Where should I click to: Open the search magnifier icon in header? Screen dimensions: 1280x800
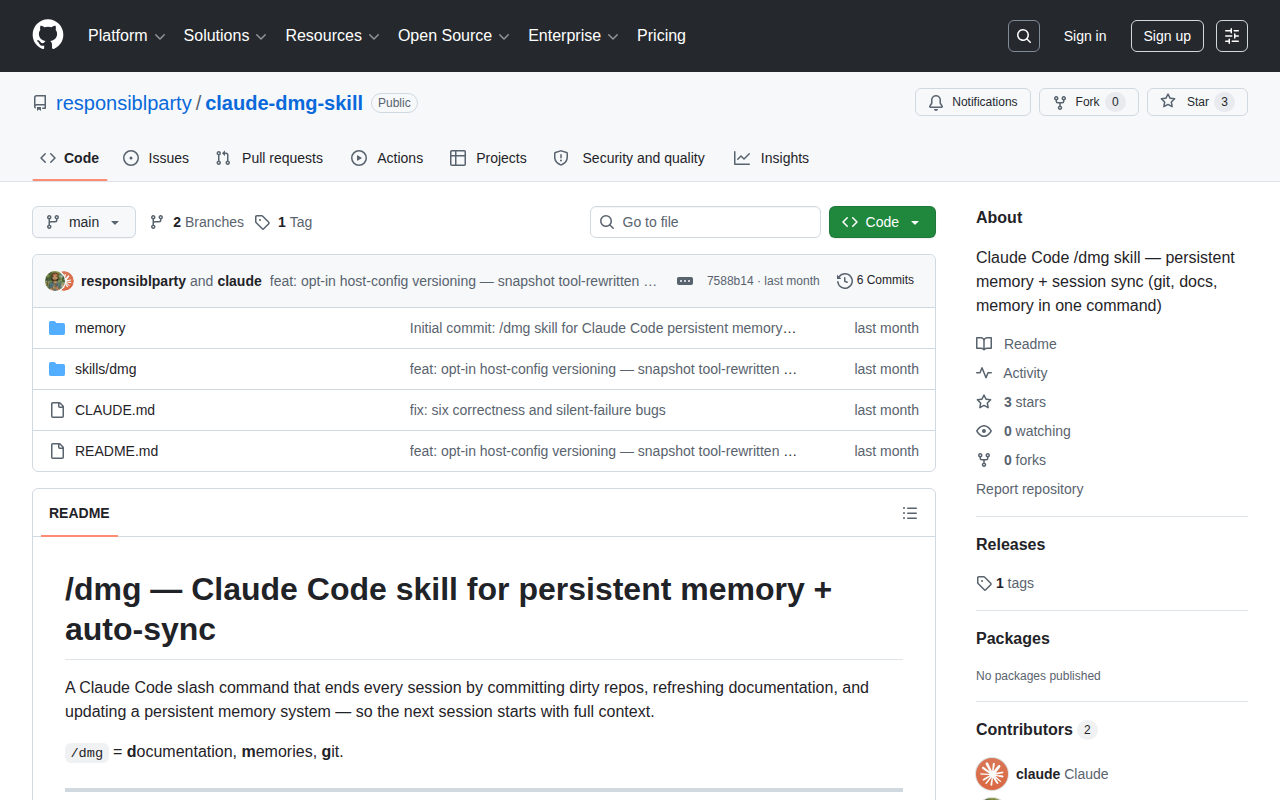[1024, 36]
